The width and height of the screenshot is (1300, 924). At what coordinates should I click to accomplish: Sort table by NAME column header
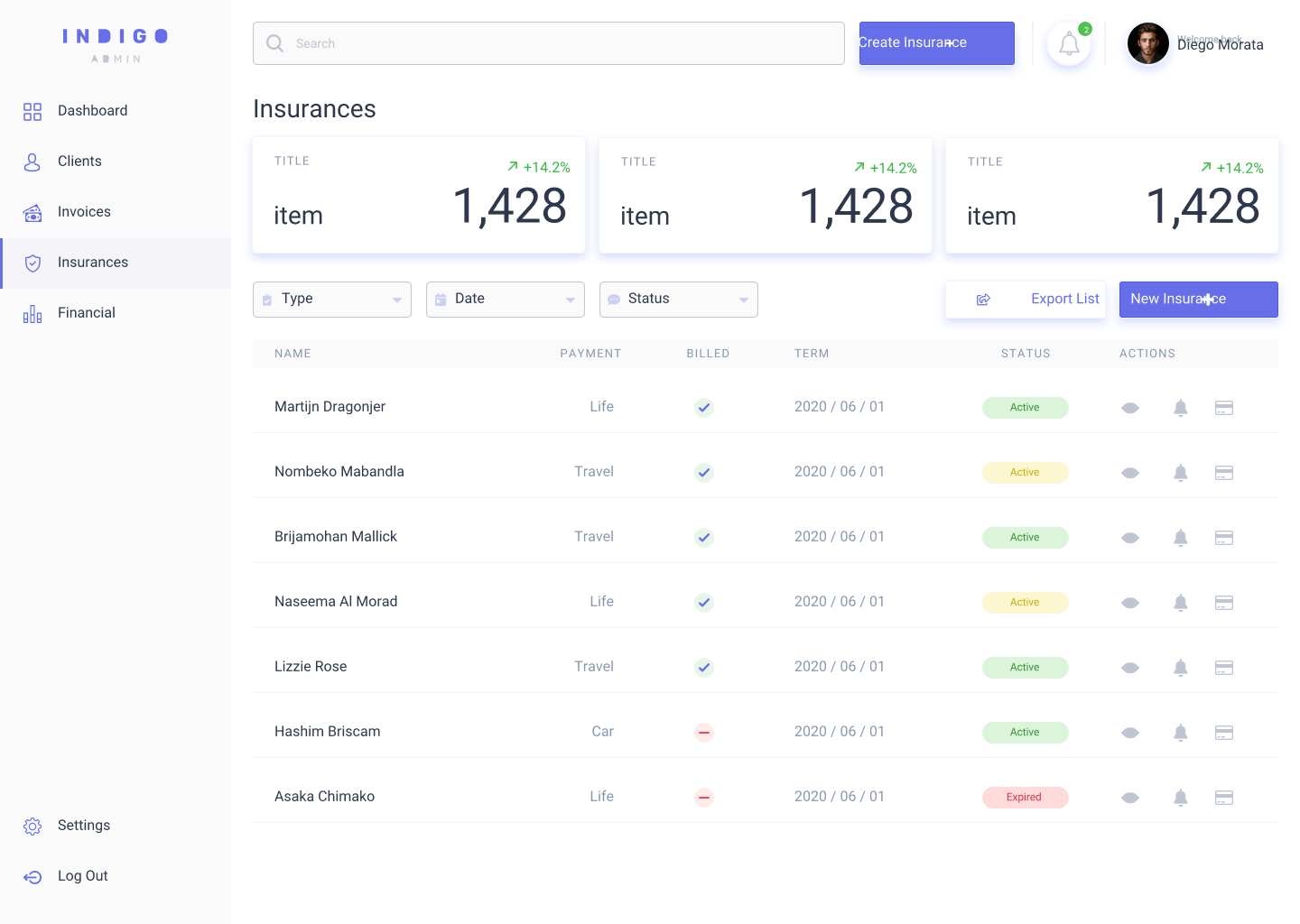(x=292, y=354)
